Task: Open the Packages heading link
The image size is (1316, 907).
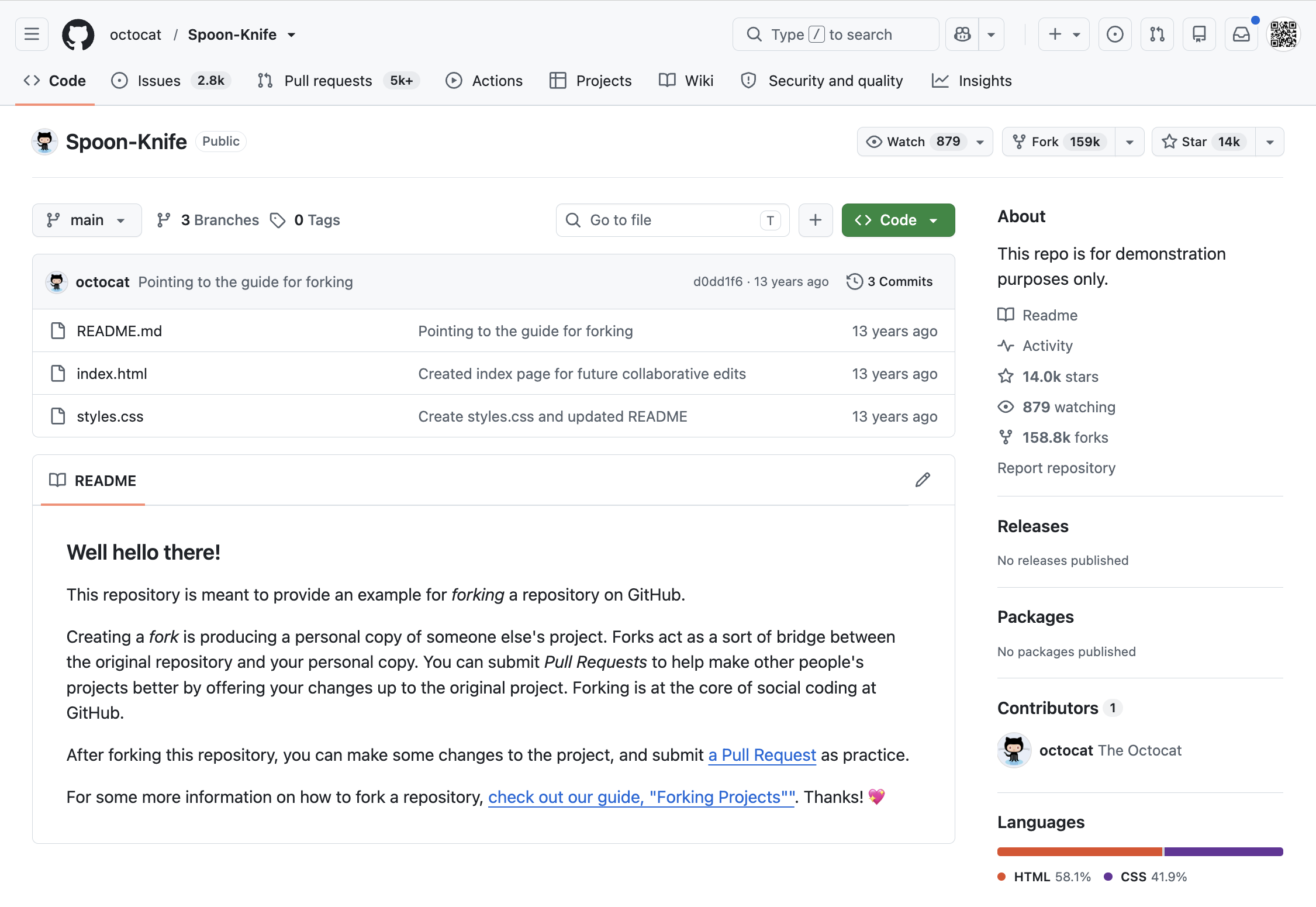Action: [1035, 617]
